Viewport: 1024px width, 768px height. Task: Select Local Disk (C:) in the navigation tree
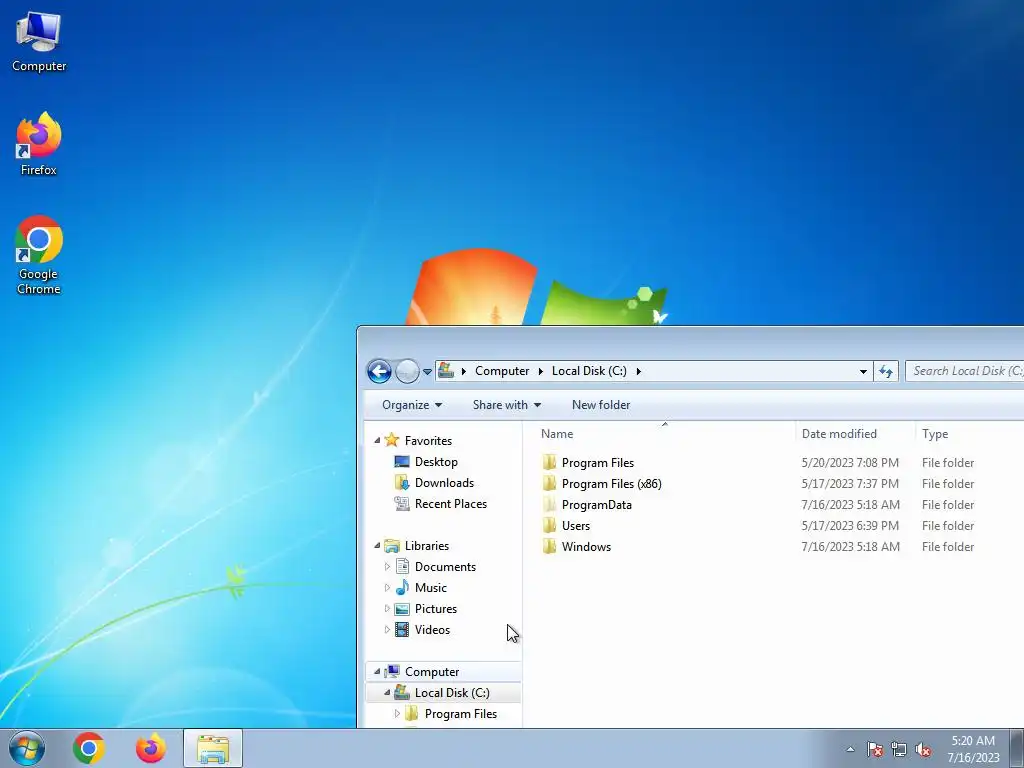point(452,692)
